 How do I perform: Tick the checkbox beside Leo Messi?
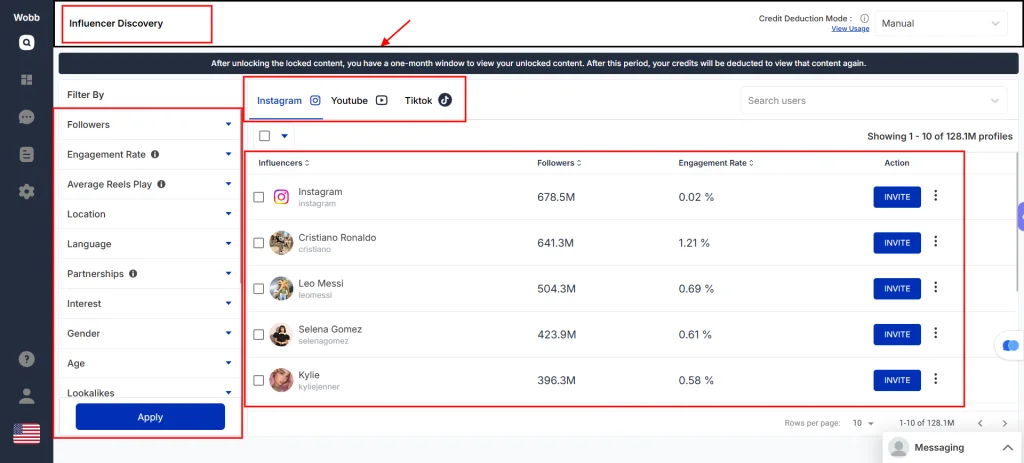(x=259, y=289)
